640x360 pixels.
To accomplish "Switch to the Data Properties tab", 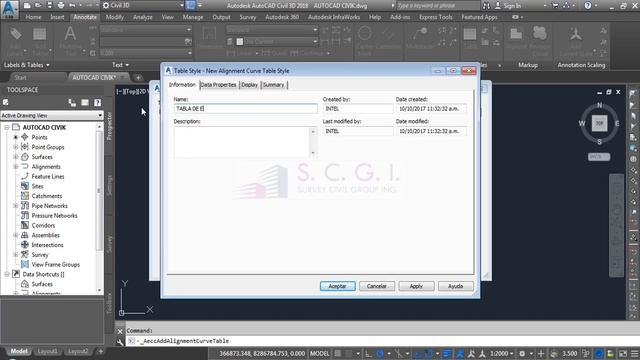I will click(218, 85).
